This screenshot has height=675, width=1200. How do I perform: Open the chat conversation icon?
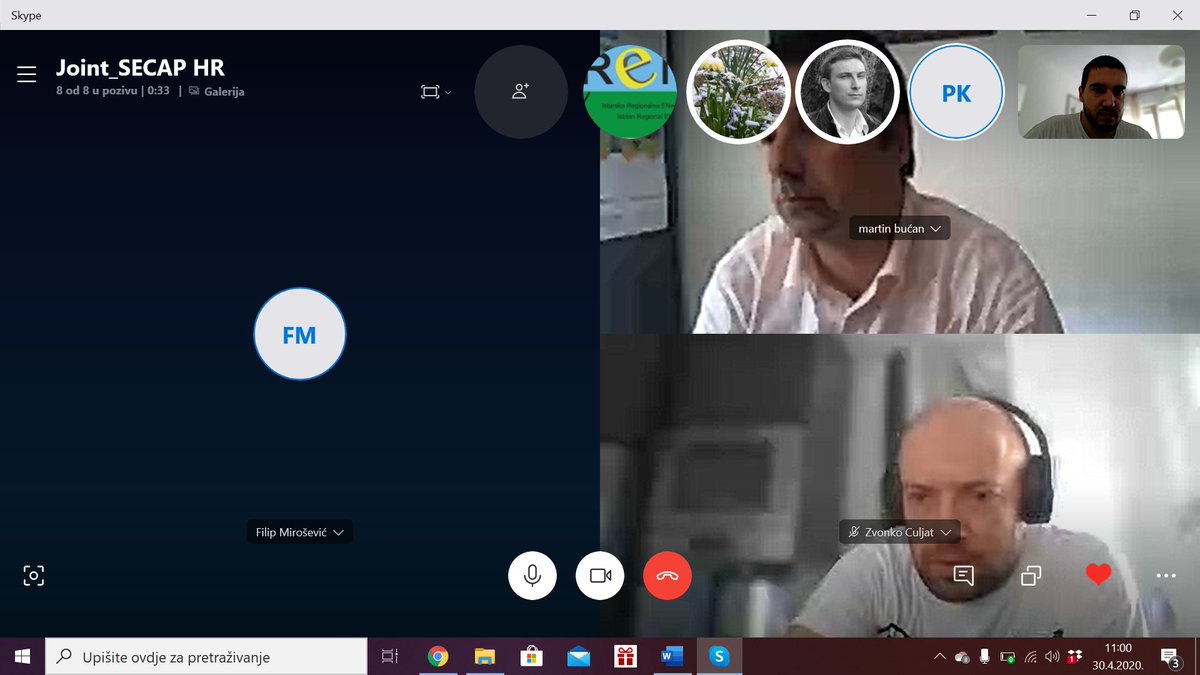click(964, 575)
